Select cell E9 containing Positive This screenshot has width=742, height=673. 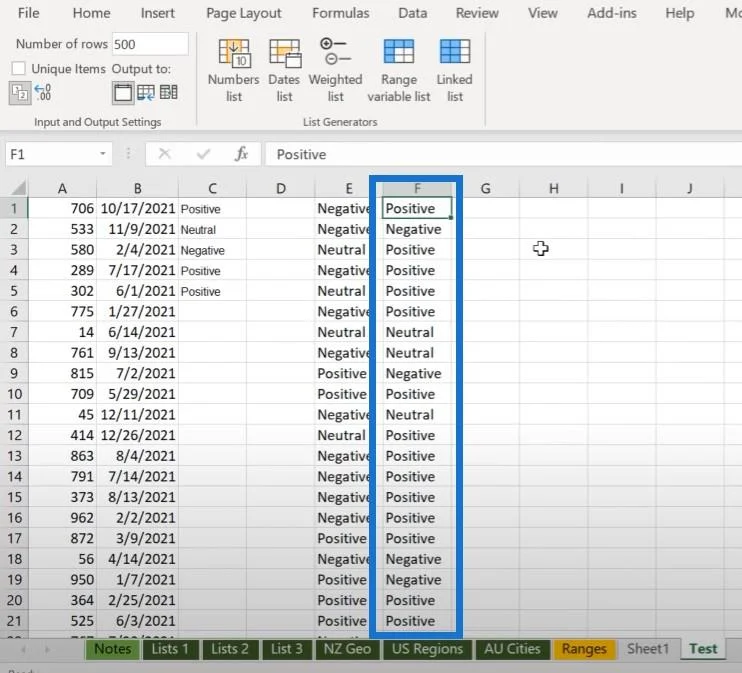(343, 373)
